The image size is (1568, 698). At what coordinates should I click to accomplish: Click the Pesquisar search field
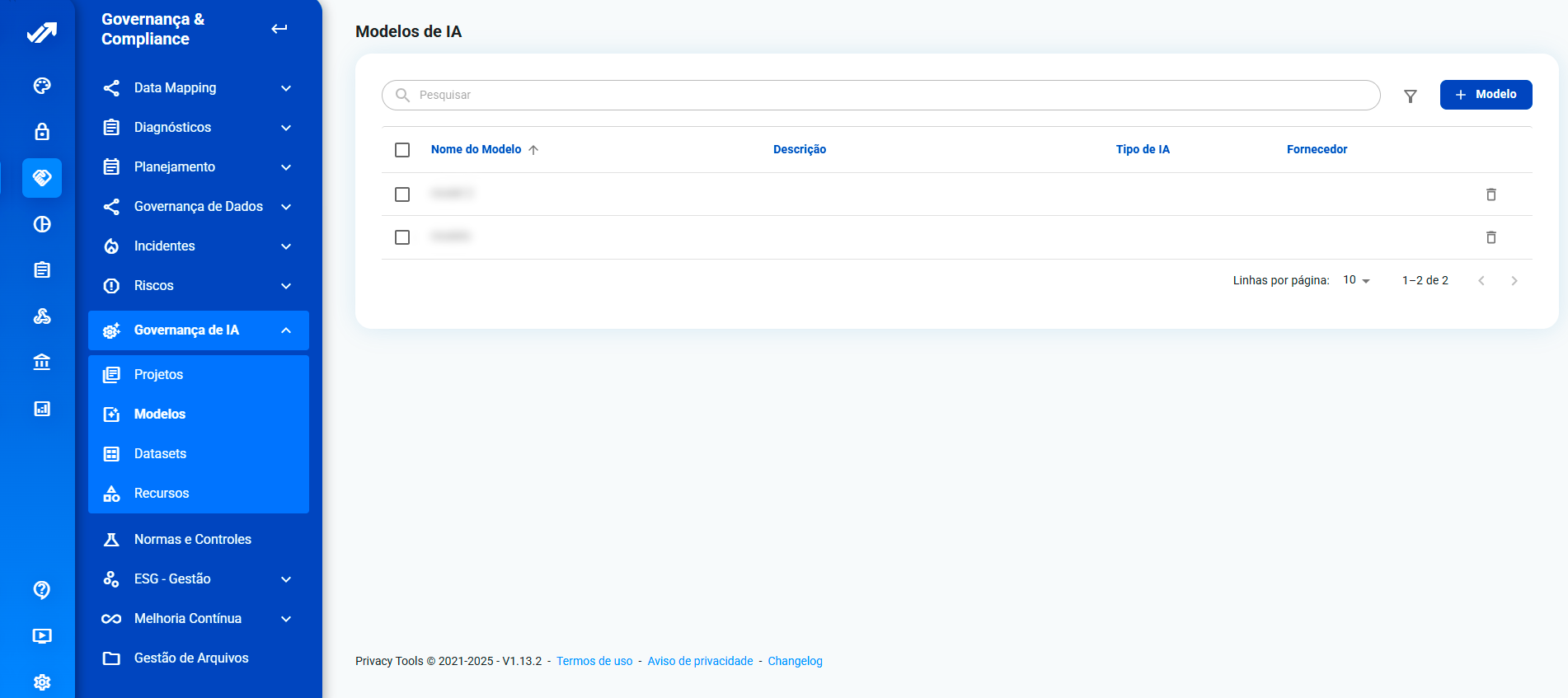pyautogui.click(x=880, y=95)
